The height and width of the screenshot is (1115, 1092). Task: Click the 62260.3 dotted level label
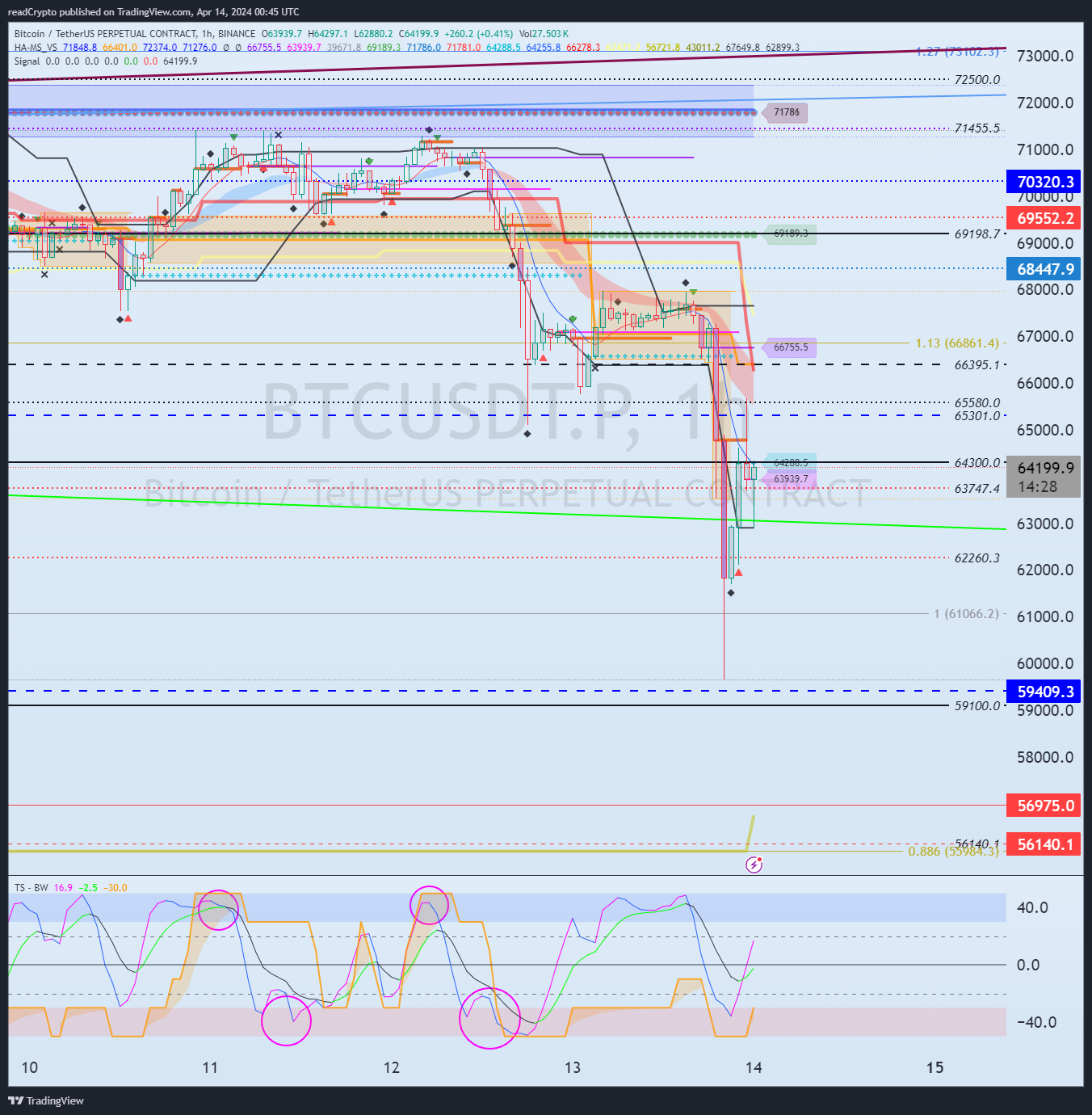pos(976,558)
